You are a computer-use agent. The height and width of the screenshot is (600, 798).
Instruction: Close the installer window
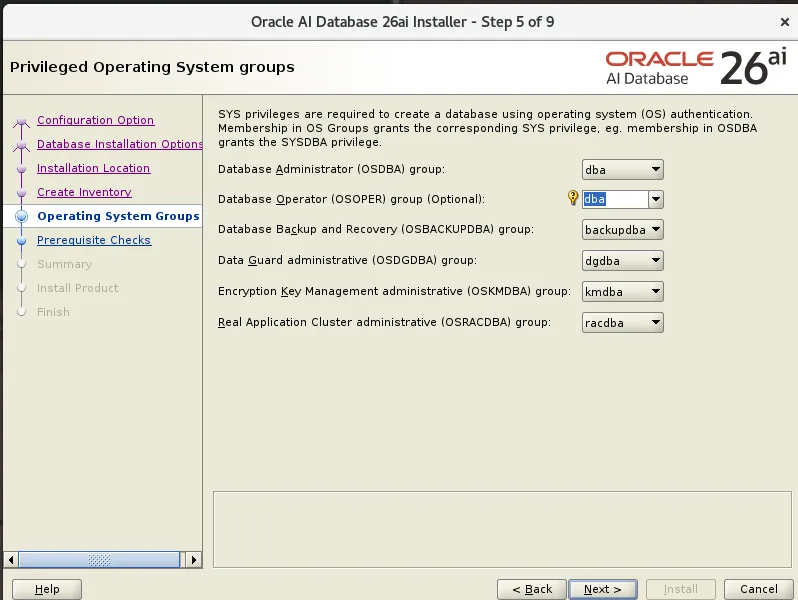click(x=784, y=22)
